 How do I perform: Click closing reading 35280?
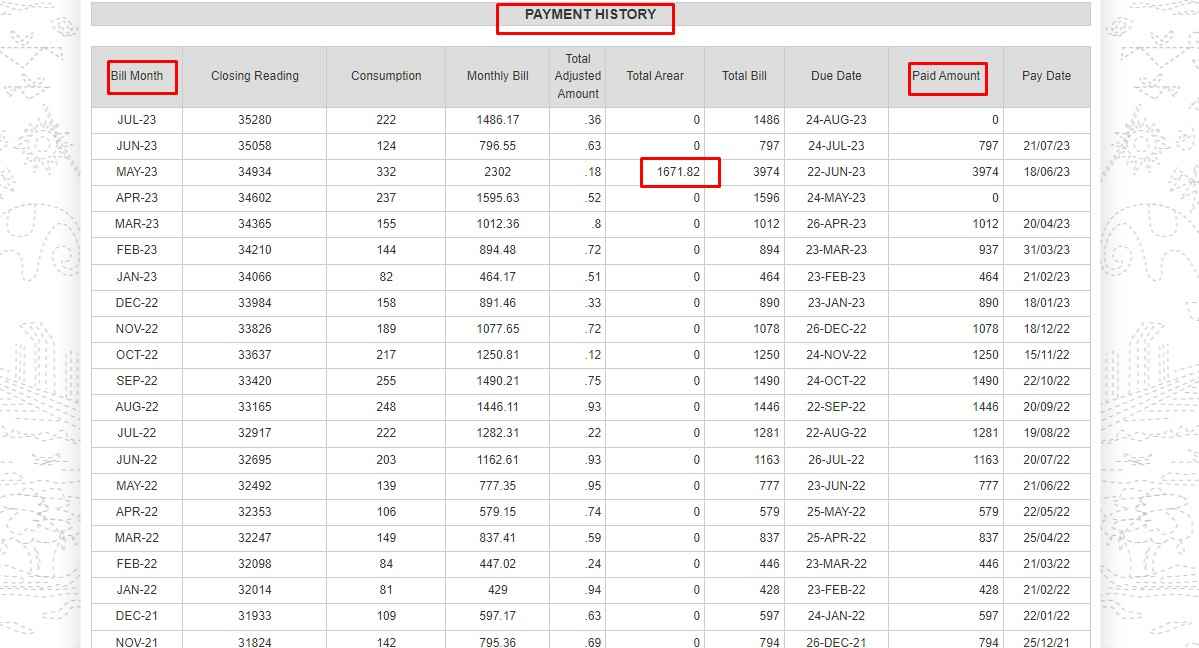point(254,120)
